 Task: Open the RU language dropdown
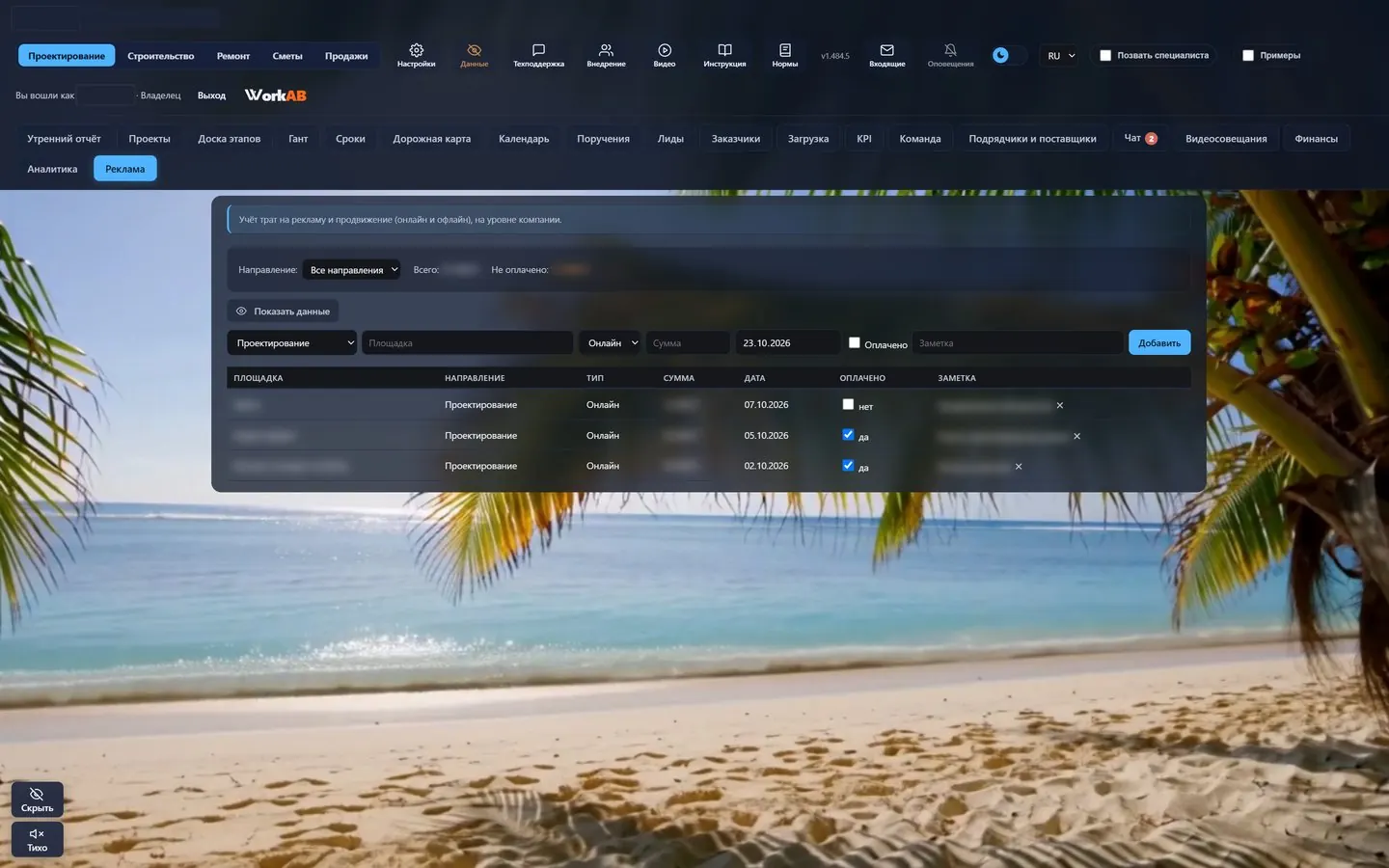(1061, 56)
